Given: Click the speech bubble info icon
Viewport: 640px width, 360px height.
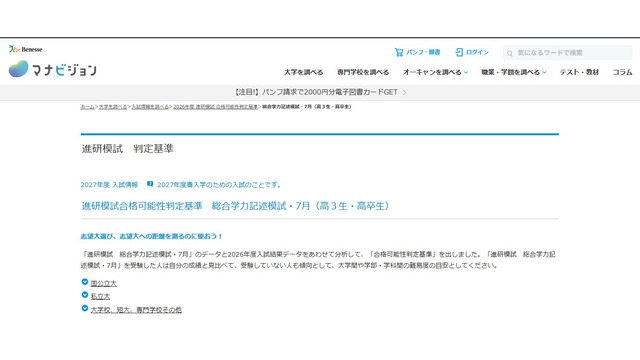Looking at the screenshot, I should [150, 184].
